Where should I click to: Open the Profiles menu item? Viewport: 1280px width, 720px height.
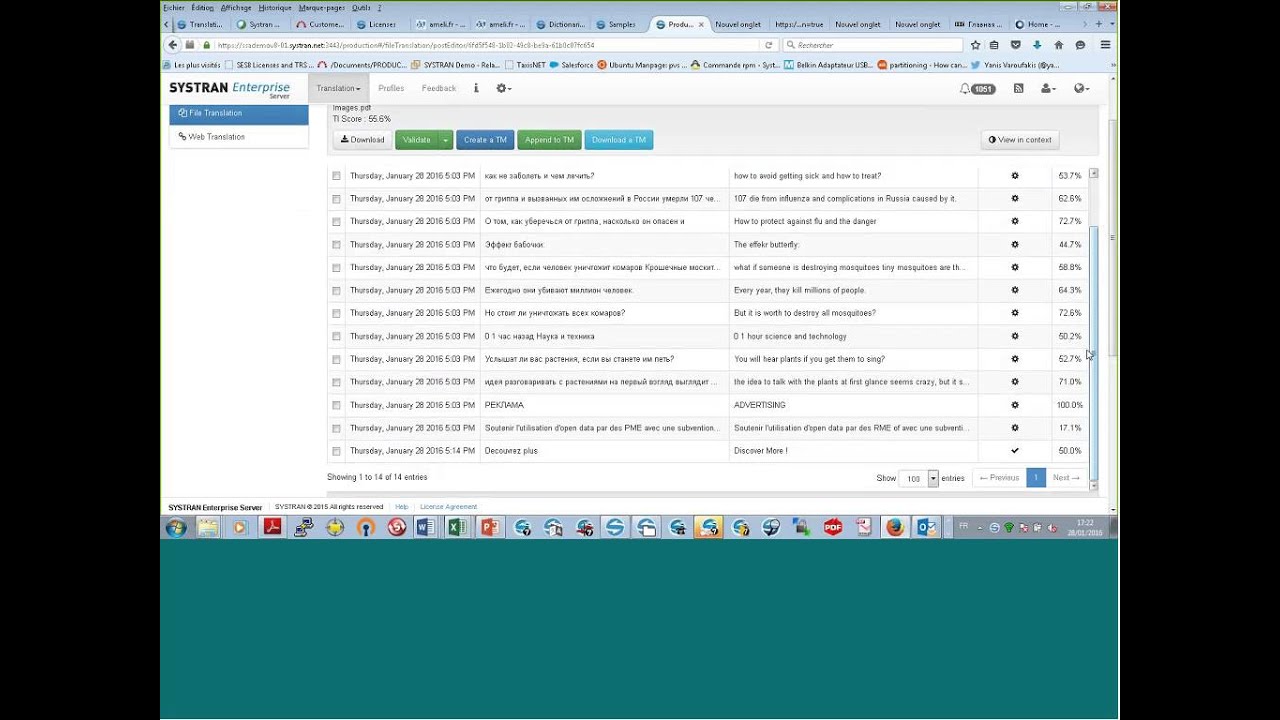pyautogui.click(x=391, y=88)
